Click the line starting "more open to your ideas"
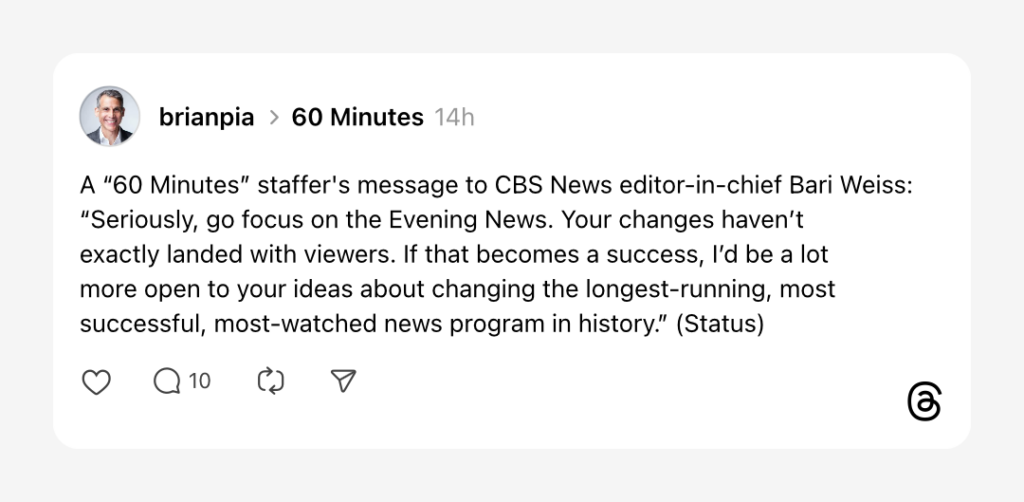Screen dimensions: 1024x502 click(x=457, y=290)
